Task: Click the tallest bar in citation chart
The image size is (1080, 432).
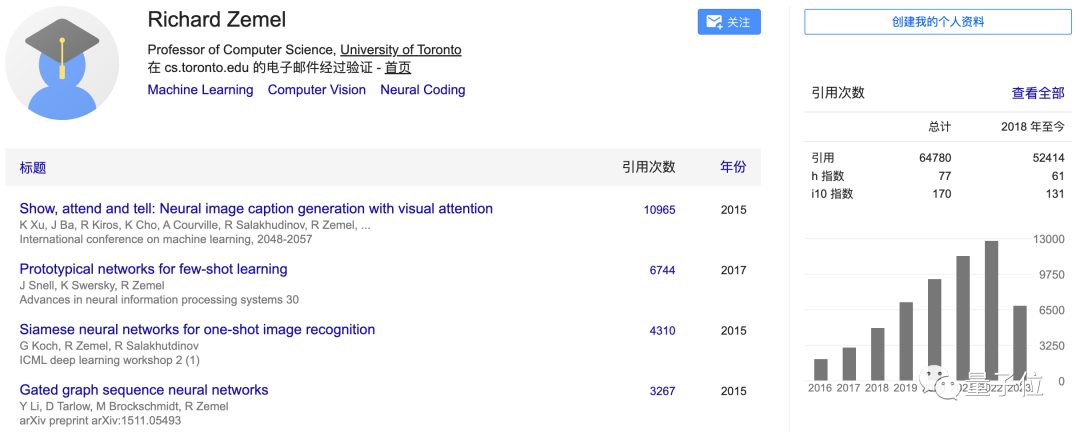Action: (991, 310)
